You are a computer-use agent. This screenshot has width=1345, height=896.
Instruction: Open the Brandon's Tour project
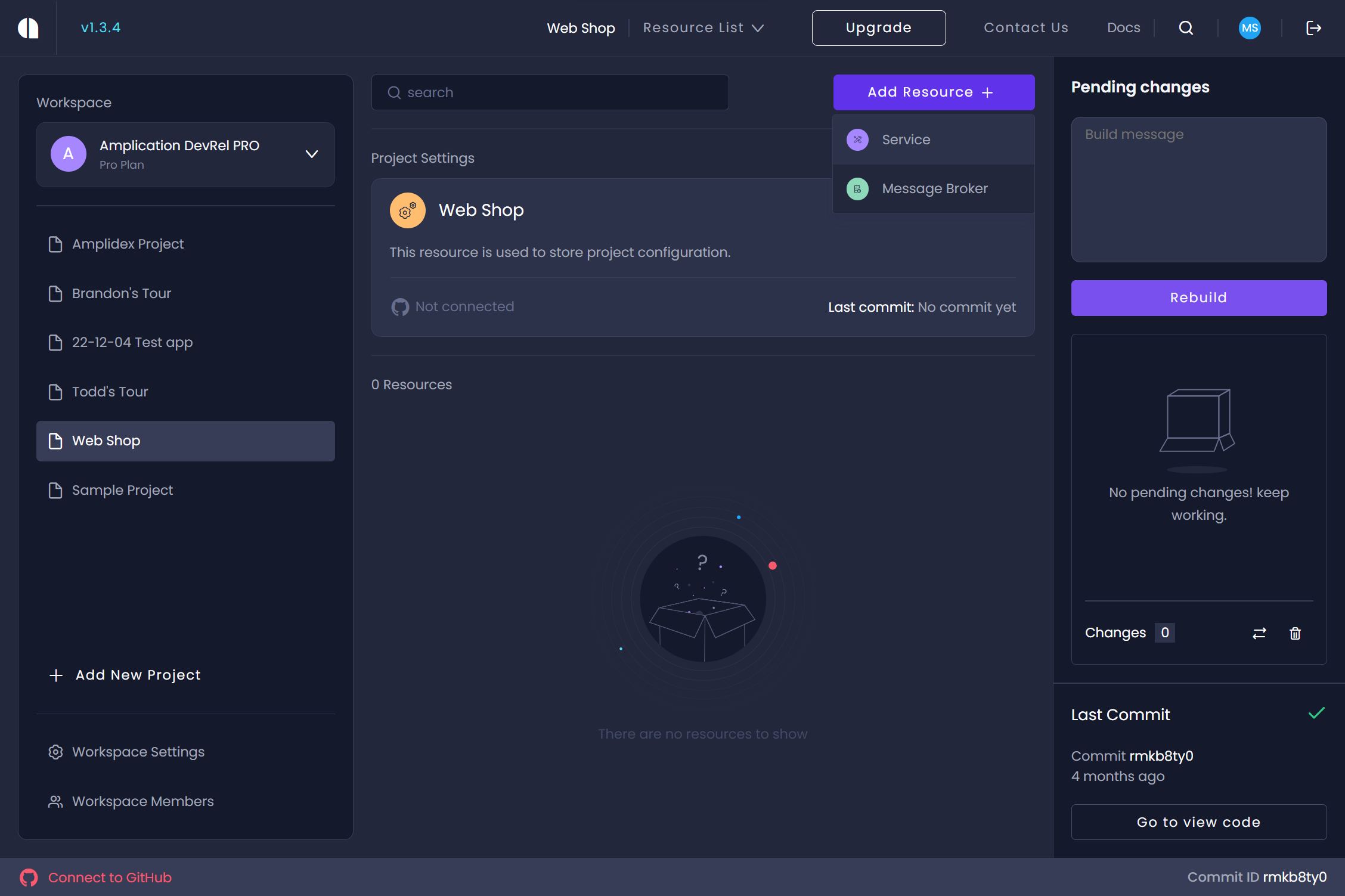tap(185, 294)
